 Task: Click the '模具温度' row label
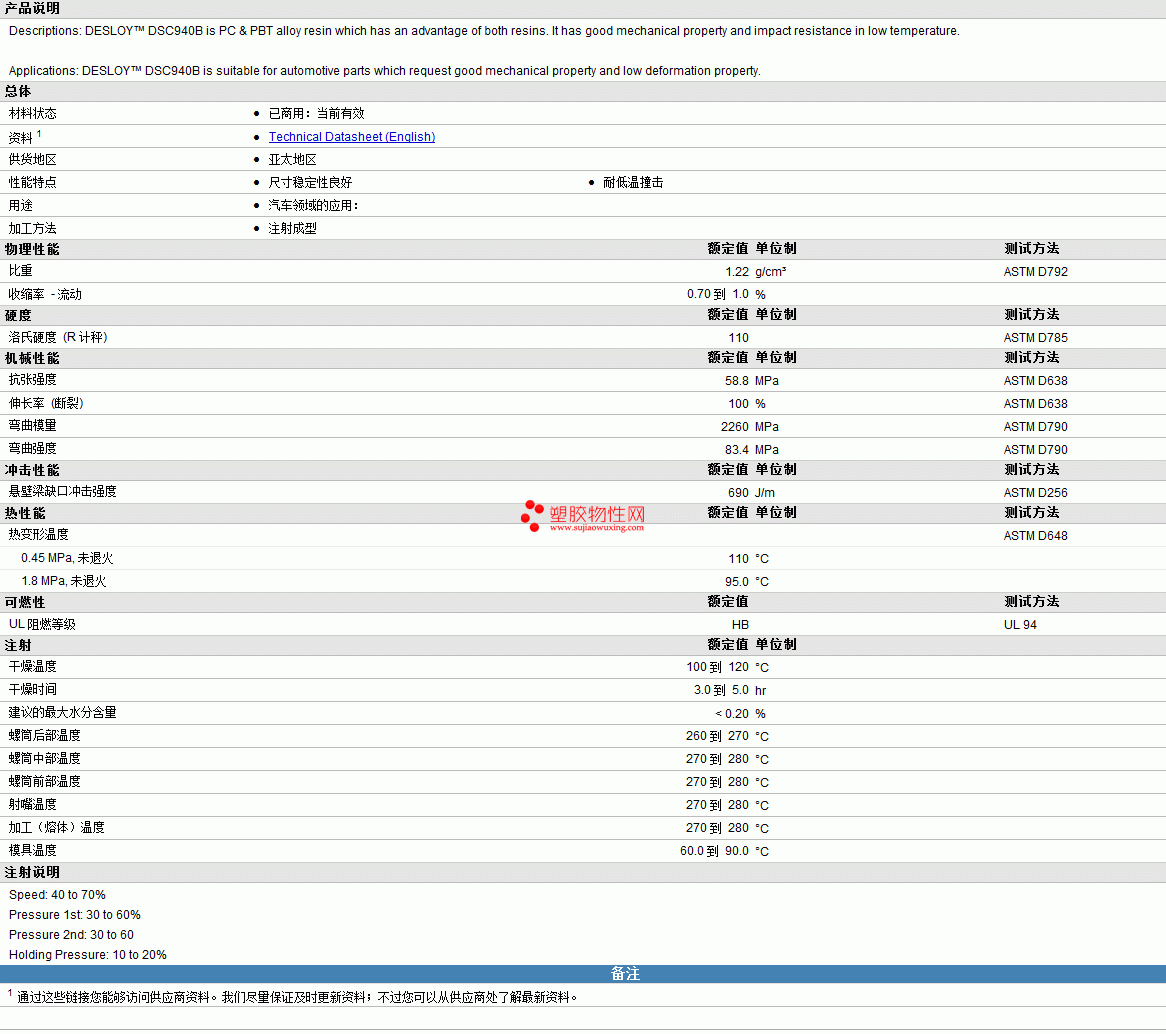[x=33, y=851]
